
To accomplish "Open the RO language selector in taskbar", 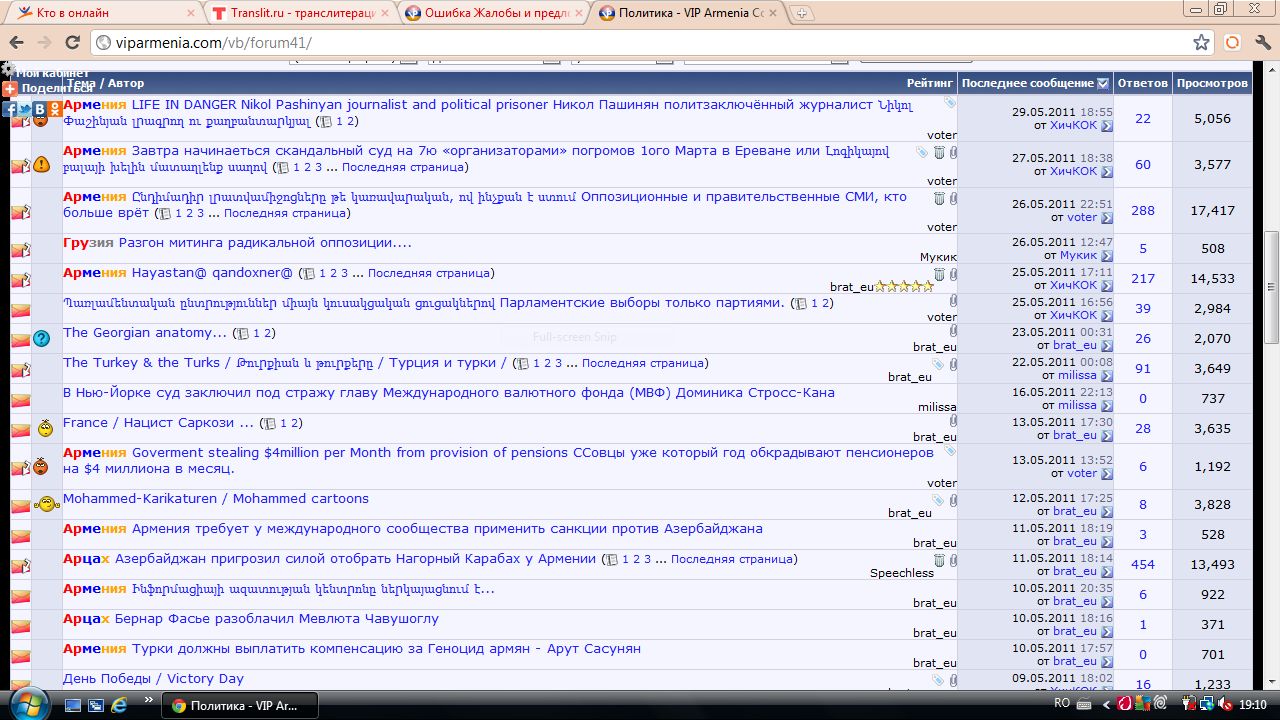I will pyautogui.click(x=1062, y=704).
